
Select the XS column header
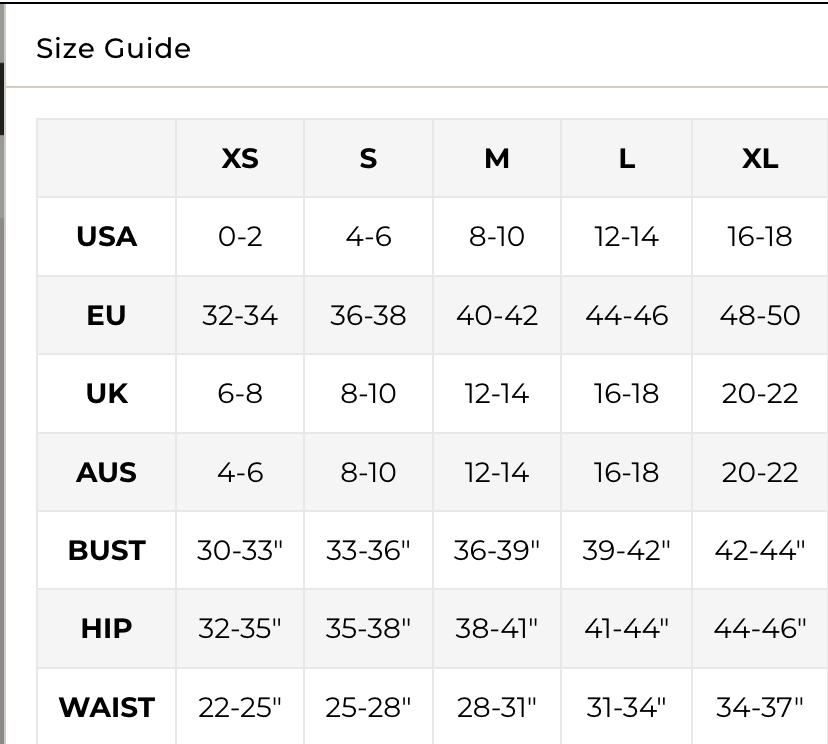[x=240, y=159]
